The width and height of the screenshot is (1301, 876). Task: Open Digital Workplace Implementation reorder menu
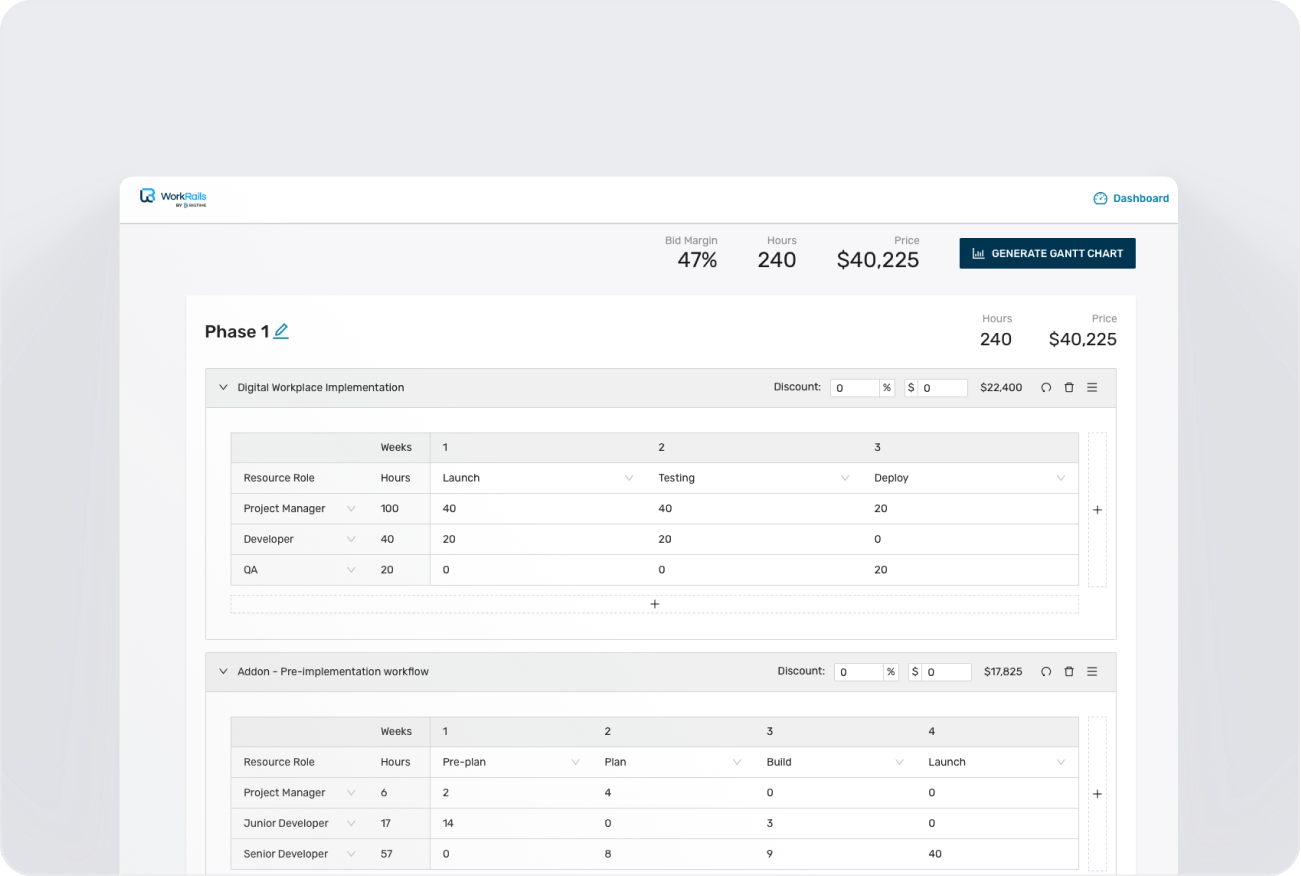(1092, 387)
